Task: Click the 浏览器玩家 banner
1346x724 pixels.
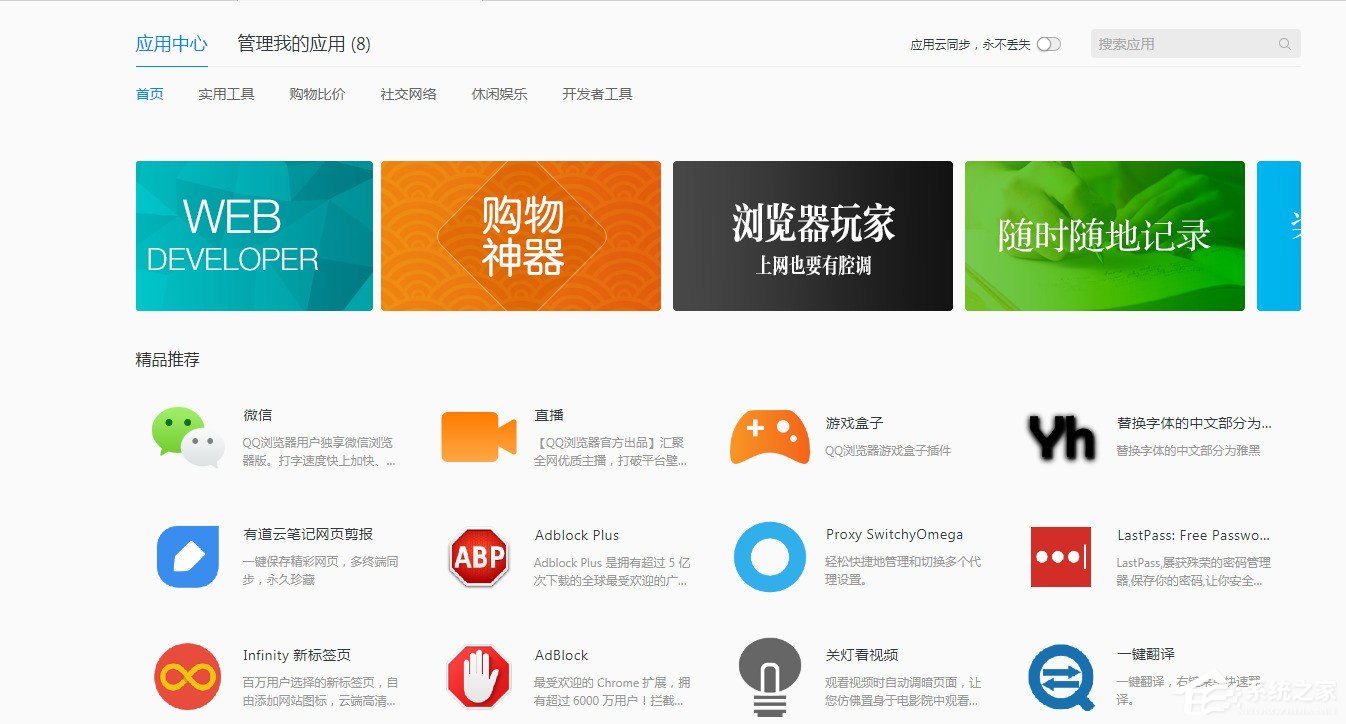Action: tap(812, 236)
